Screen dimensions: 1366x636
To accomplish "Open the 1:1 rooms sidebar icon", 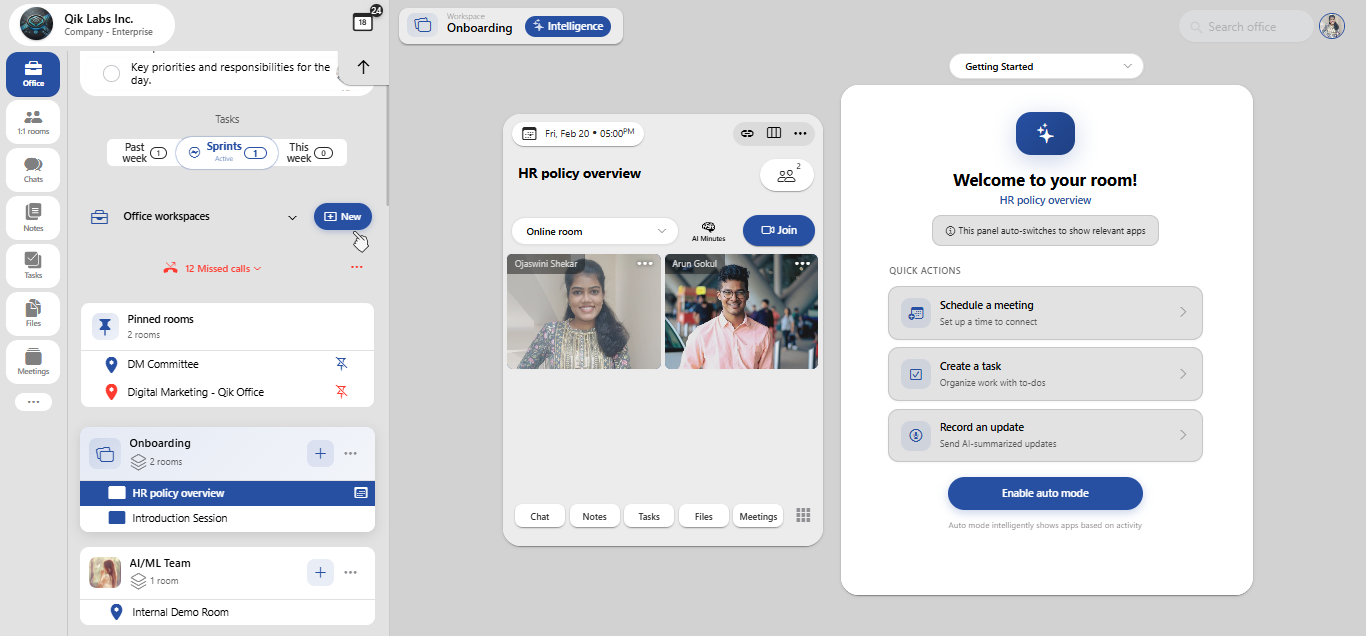I will click(x=33, y=123).
